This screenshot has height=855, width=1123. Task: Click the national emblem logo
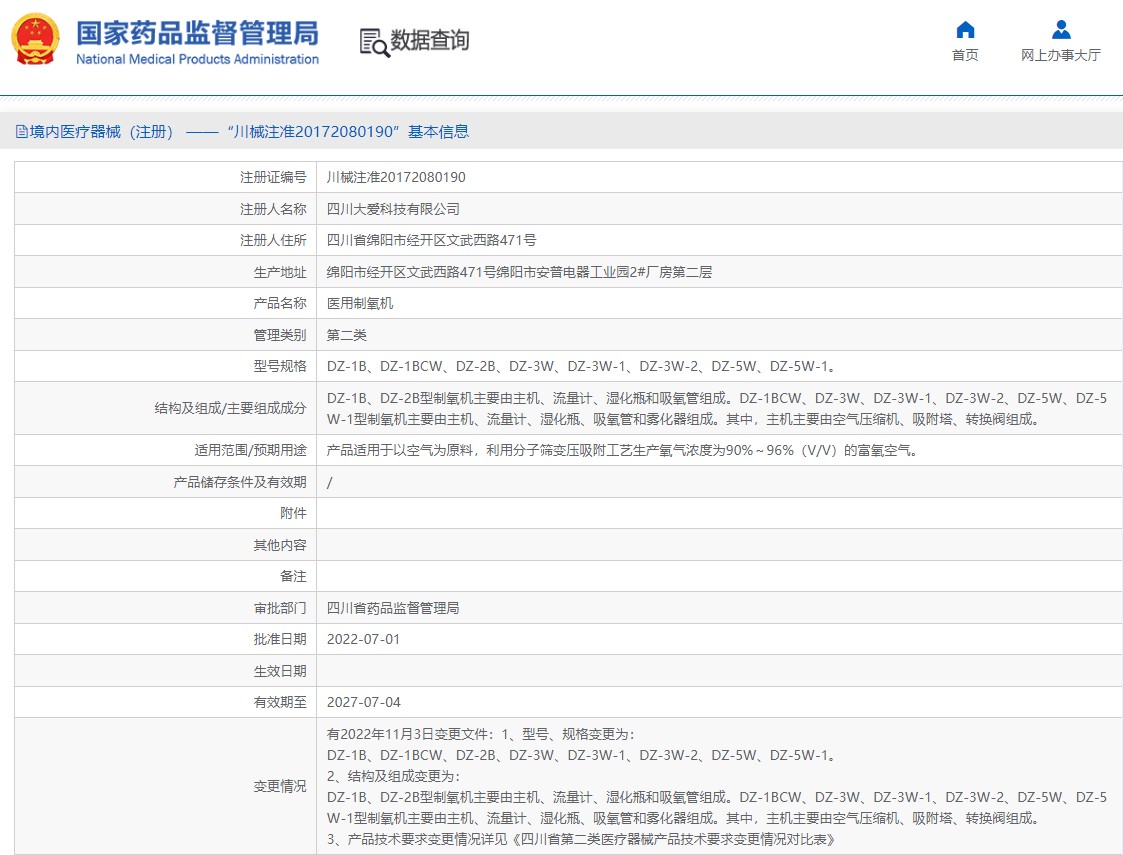tap(35, 40)
